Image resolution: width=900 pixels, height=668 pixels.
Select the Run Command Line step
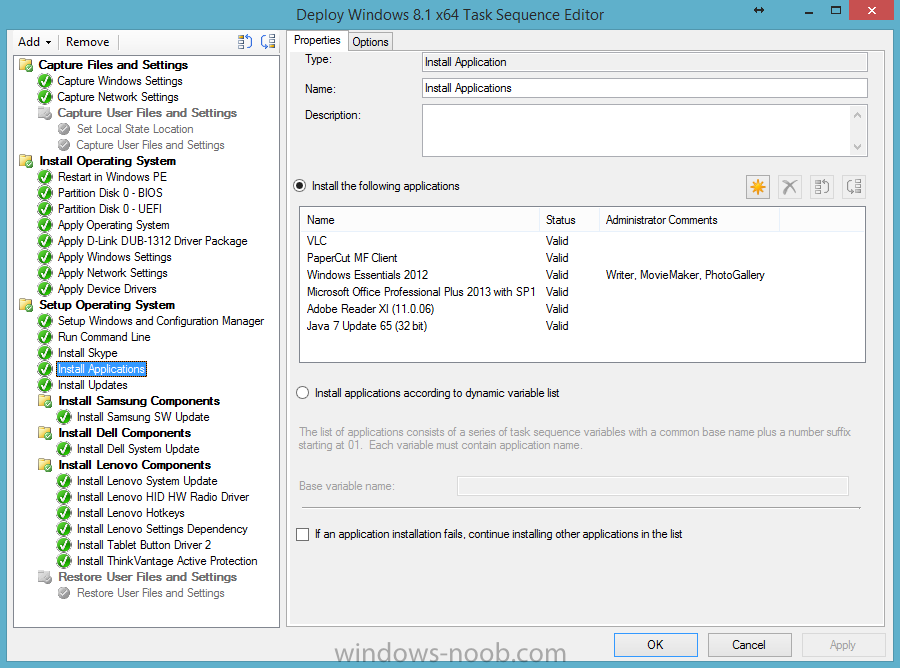point(104,337)
